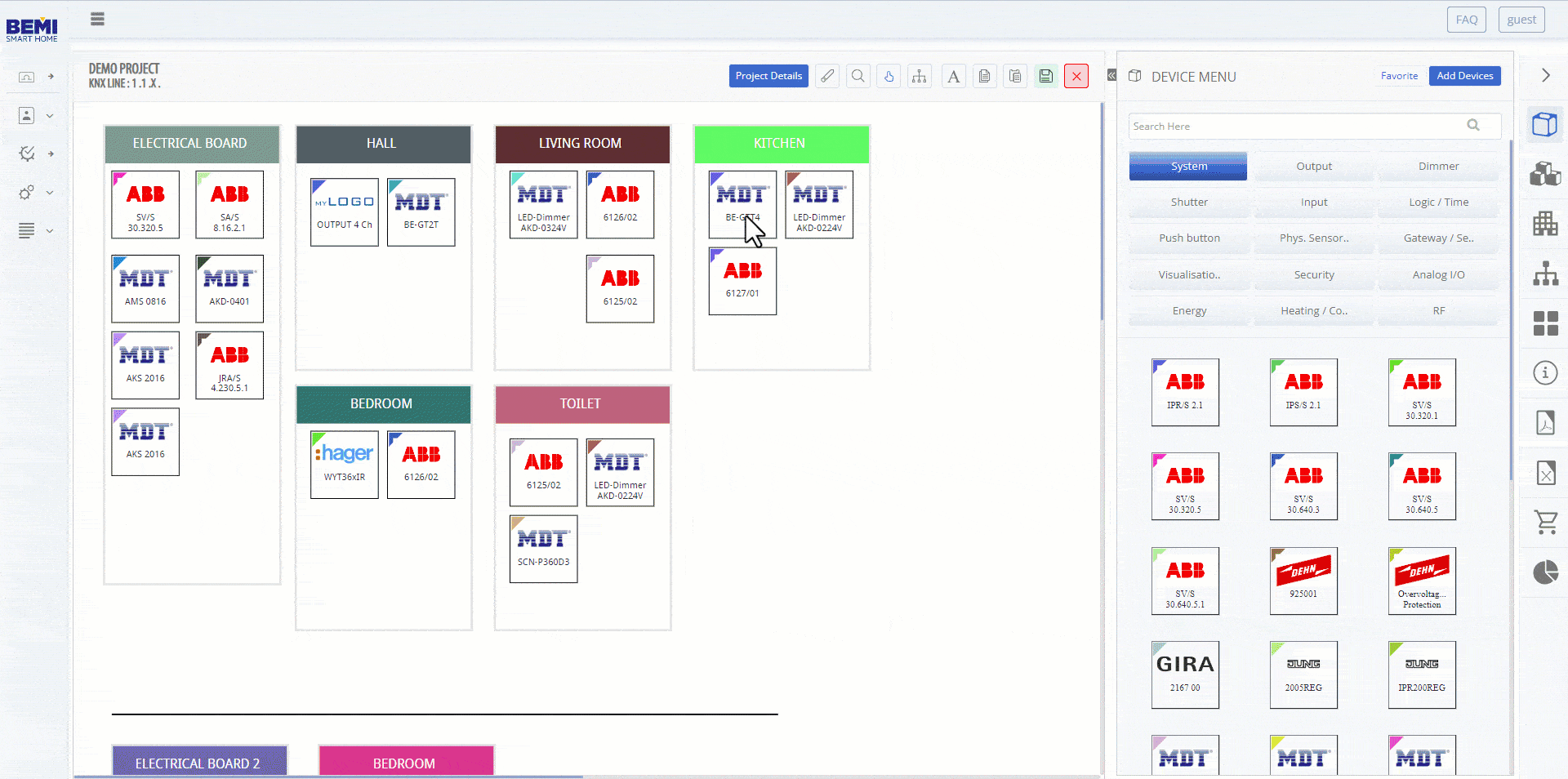Click the green save project icon

[x=1045, y=76]
